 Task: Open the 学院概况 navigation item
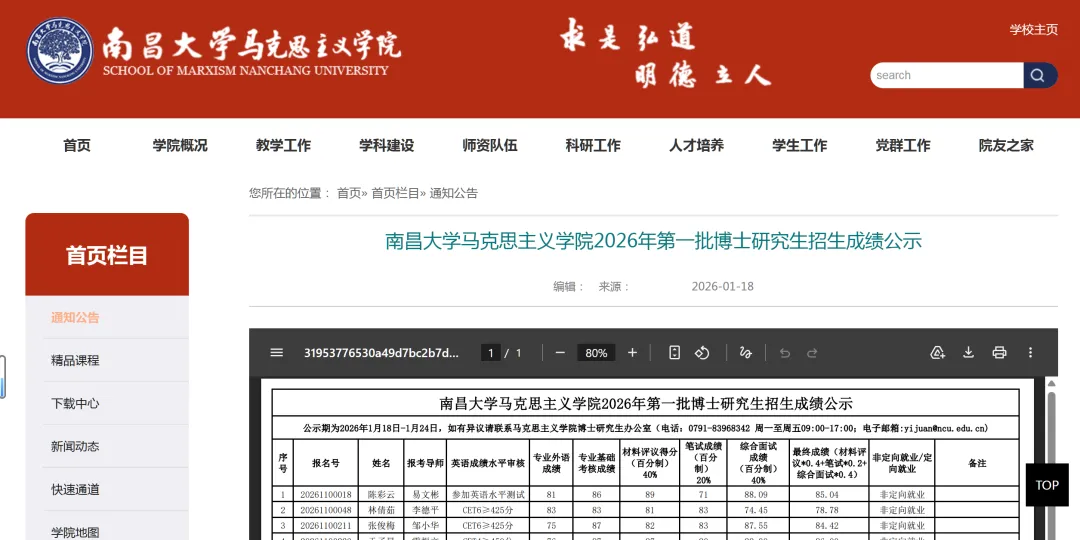[x=180, y=145]
